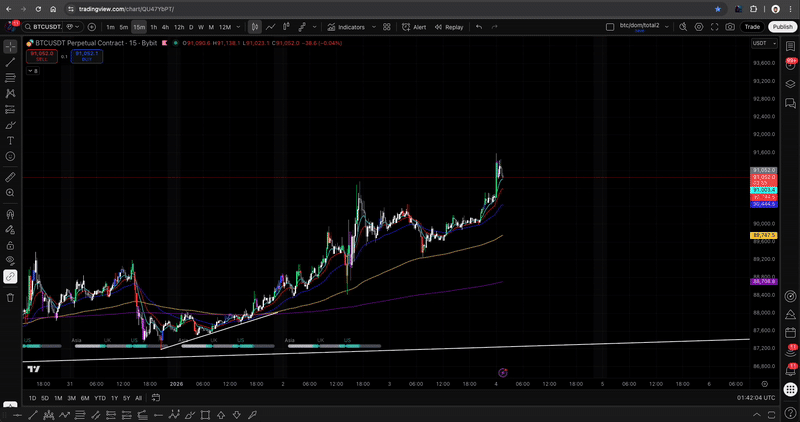Open object tree layers panel
800x422 pixels.
pyautogui.click(x=790, y=84)
